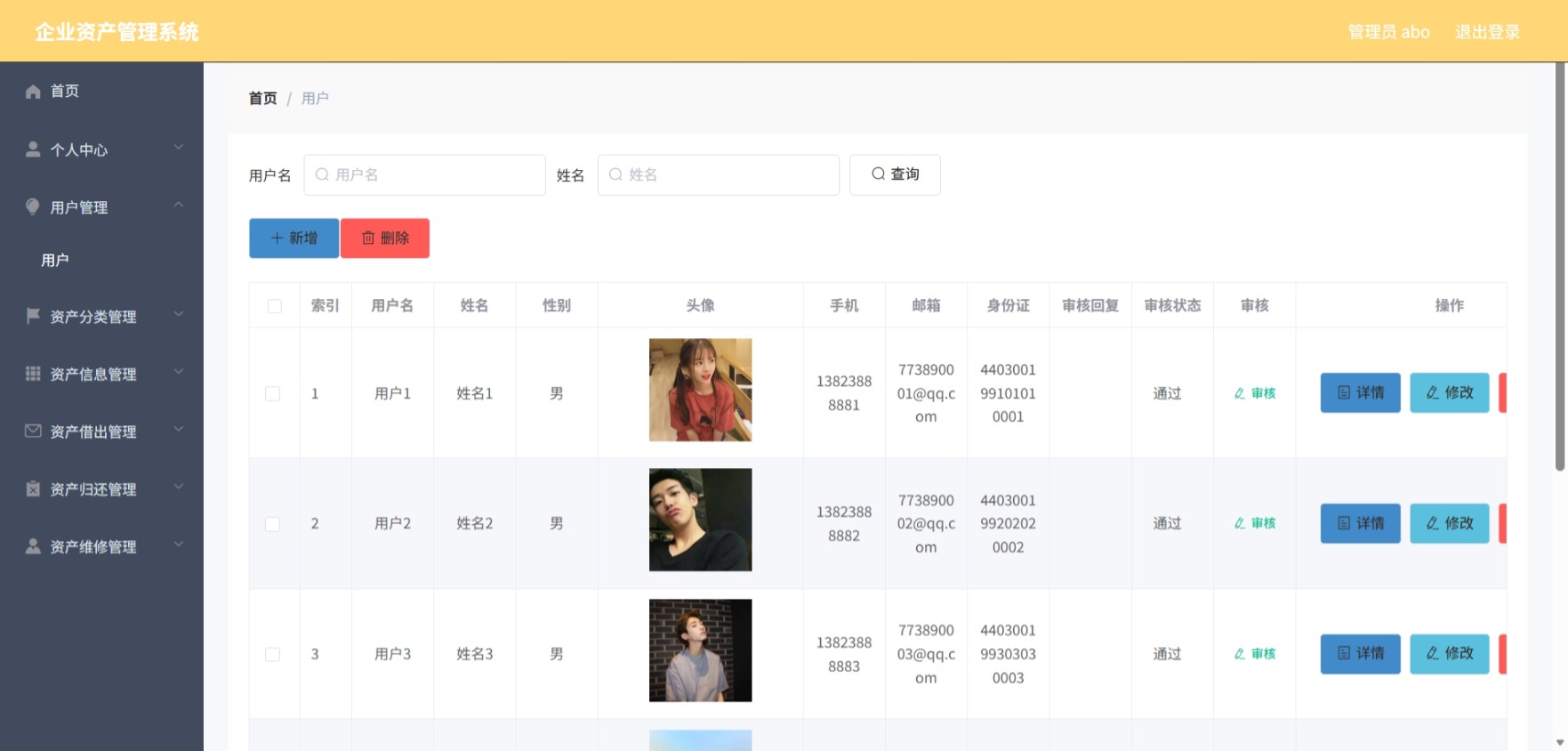Click the pencil 审核 icon for 用户2
This screenshot has width=1568, height=751.
(x=1240, y=523)
